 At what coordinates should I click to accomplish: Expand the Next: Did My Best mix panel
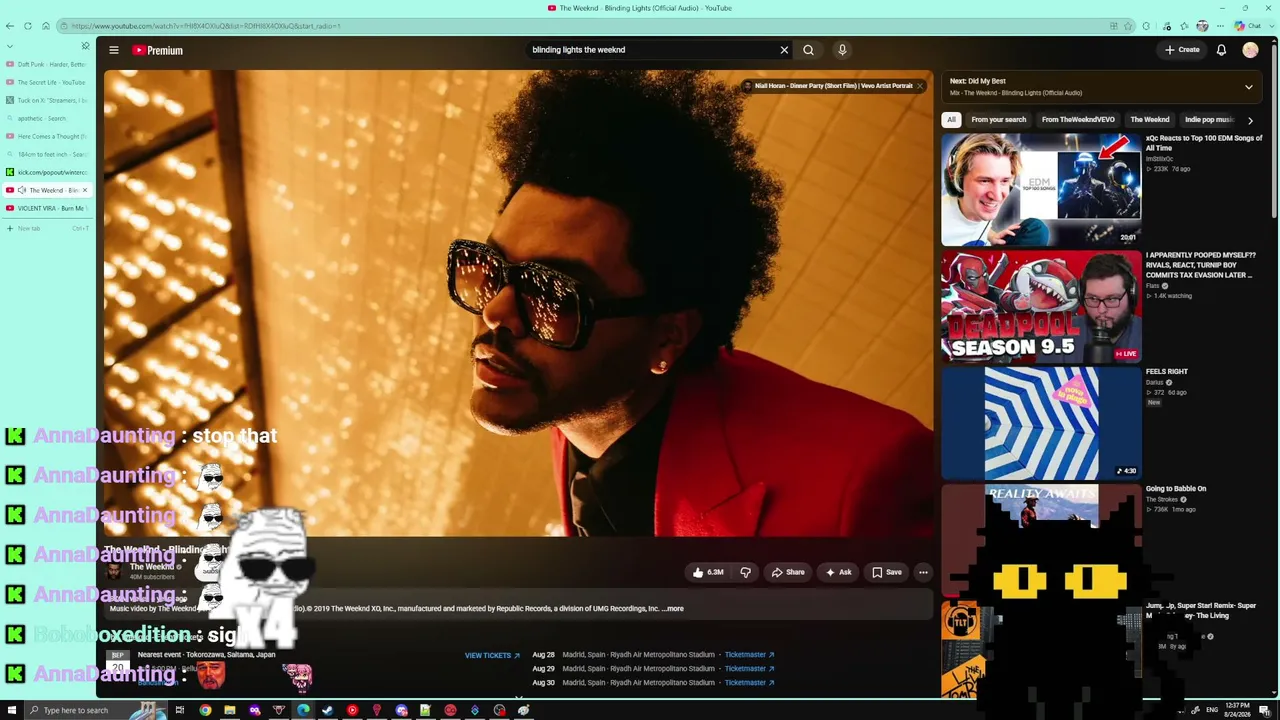point(1248,87)
